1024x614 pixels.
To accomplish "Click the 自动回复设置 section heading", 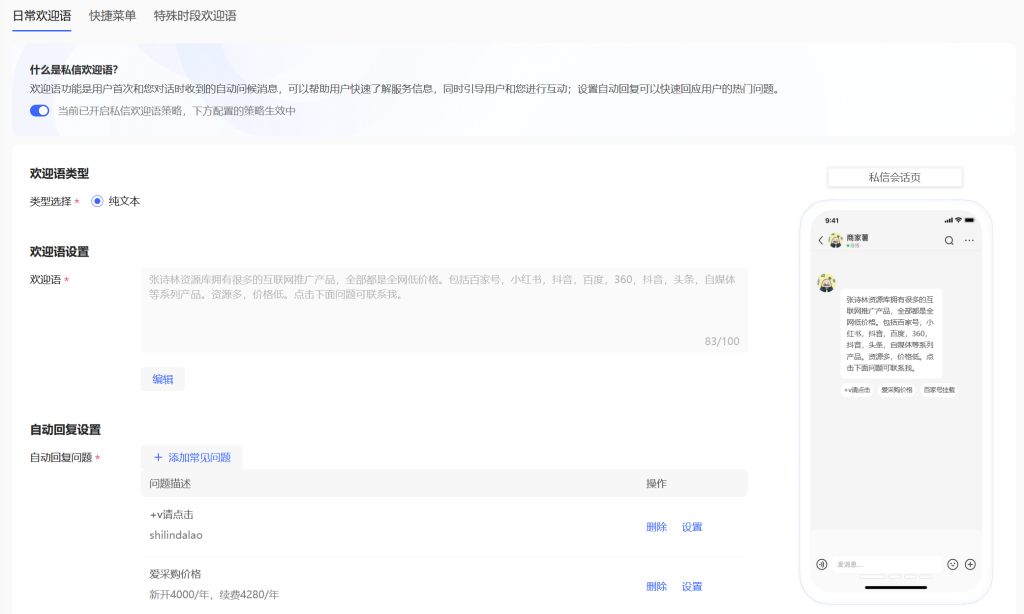I will [65, 429].
